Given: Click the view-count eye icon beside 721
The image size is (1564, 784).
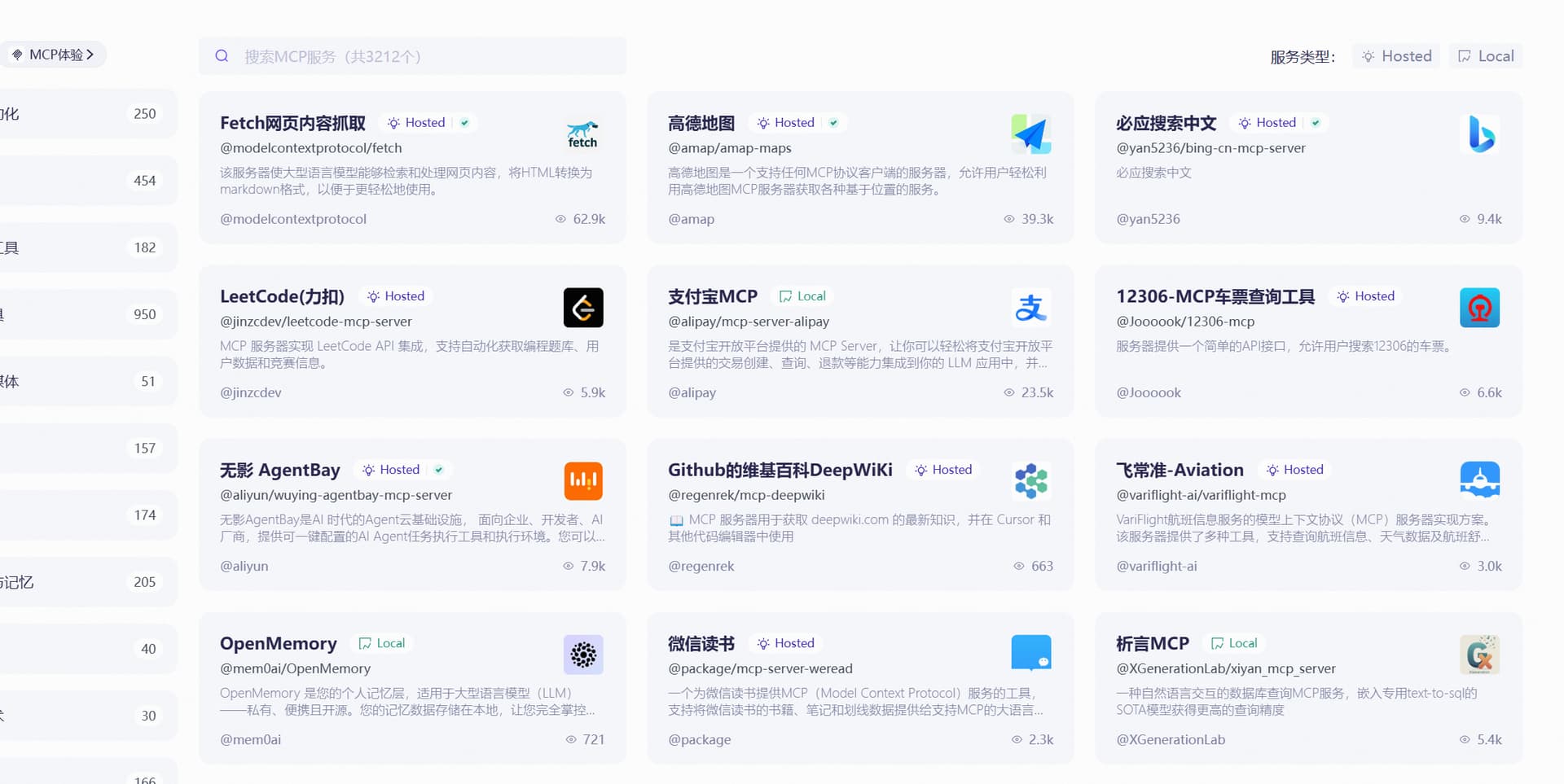Looking at the screenshot, I should (571, 739).
